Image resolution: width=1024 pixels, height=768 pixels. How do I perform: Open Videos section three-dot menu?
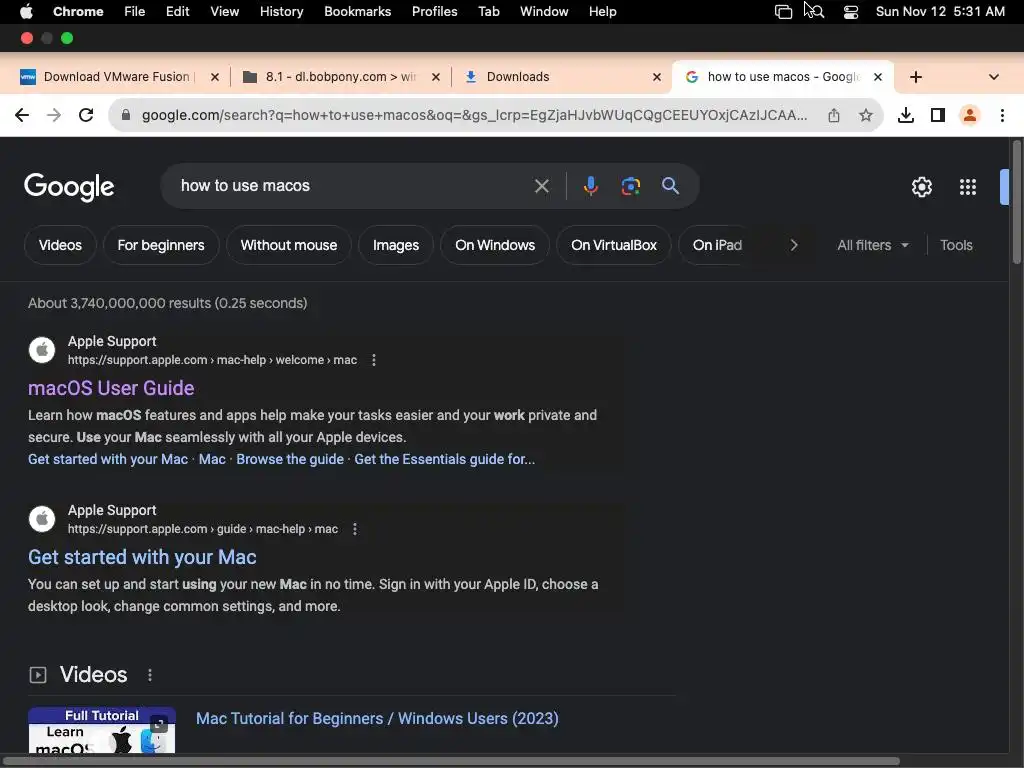tap(150, 675)
